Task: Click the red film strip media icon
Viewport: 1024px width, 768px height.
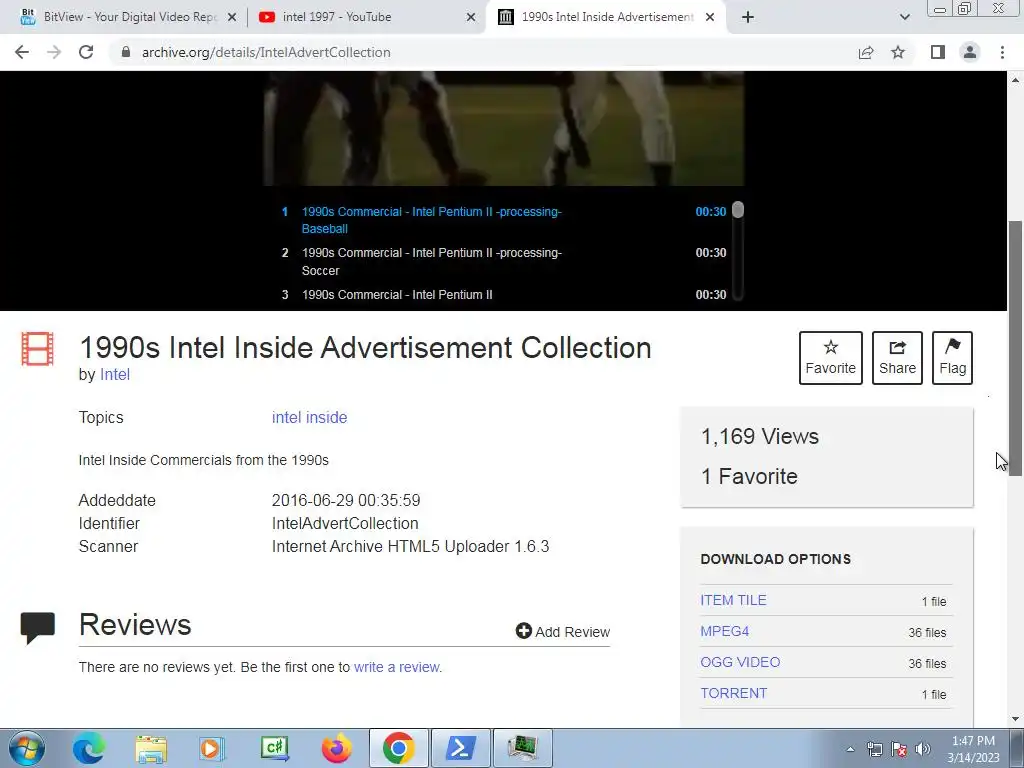Action: click(37, 349)
